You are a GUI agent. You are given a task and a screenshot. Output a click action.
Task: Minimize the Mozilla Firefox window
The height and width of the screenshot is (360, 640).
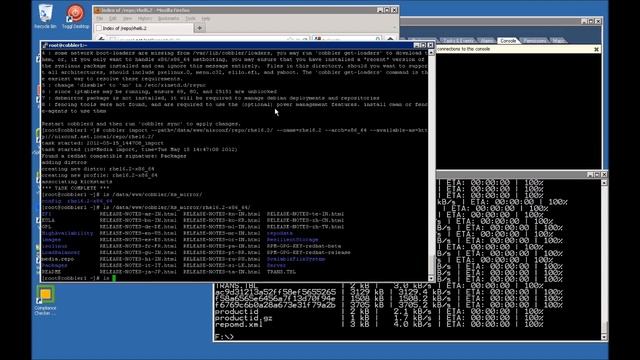pos(380,10)
